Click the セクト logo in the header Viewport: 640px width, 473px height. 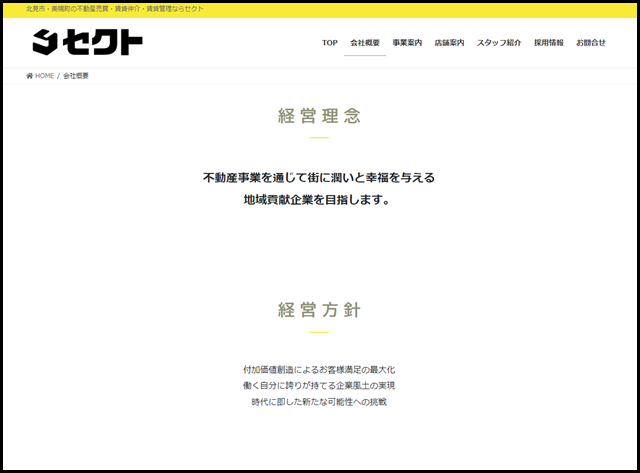click(87, 42)
